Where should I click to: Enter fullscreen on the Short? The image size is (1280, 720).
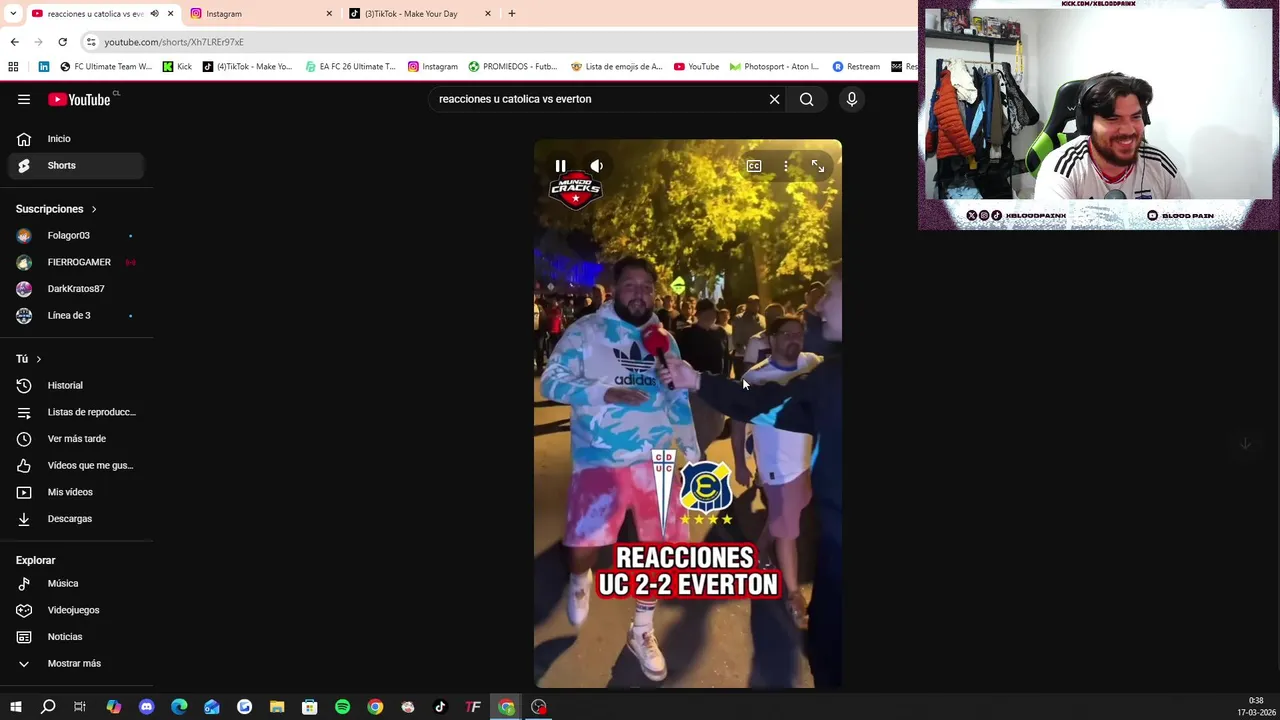818,166
